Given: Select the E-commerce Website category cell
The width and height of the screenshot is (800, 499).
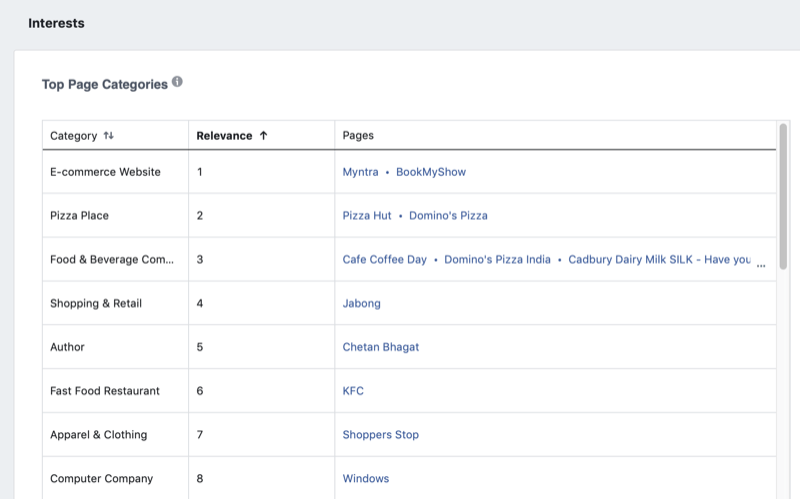Looking at the screenshot, I should 105,172.
